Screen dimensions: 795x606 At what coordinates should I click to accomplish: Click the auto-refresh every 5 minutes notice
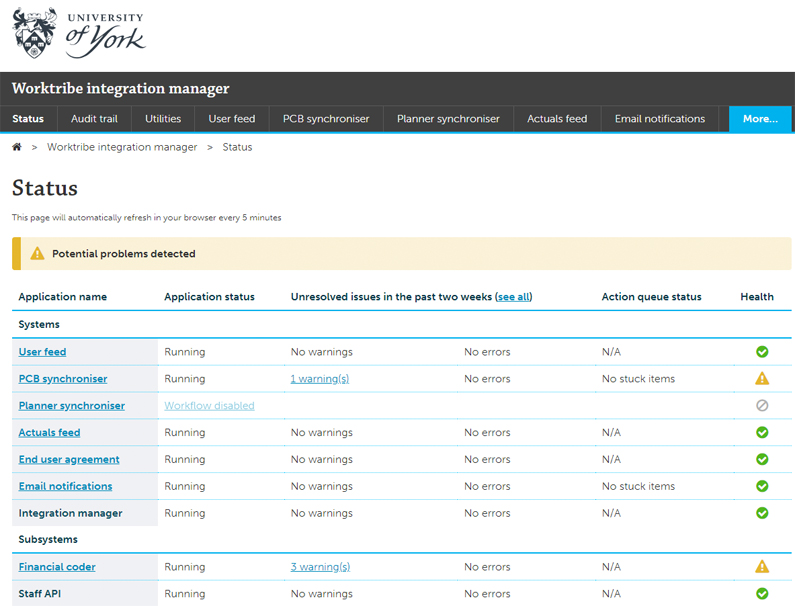pos(147,218)
